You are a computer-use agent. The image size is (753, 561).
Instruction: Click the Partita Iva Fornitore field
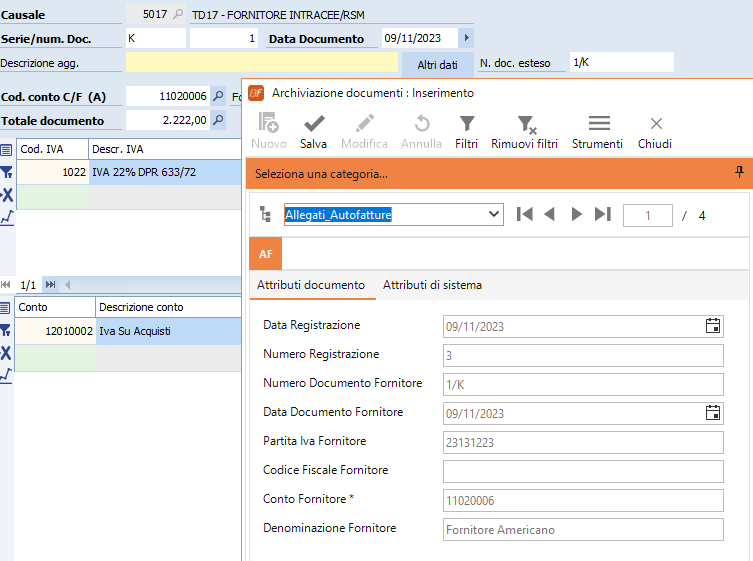click(583, 442)
